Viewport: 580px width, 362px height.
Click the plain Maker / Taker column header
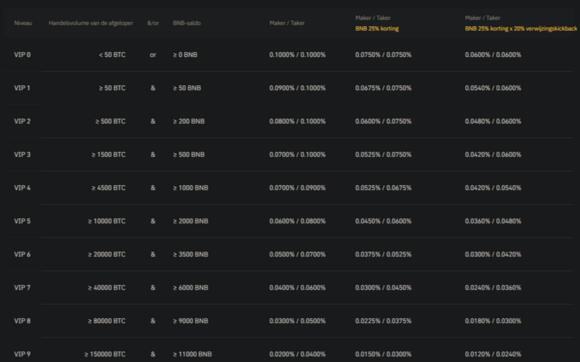pos(287,23)
